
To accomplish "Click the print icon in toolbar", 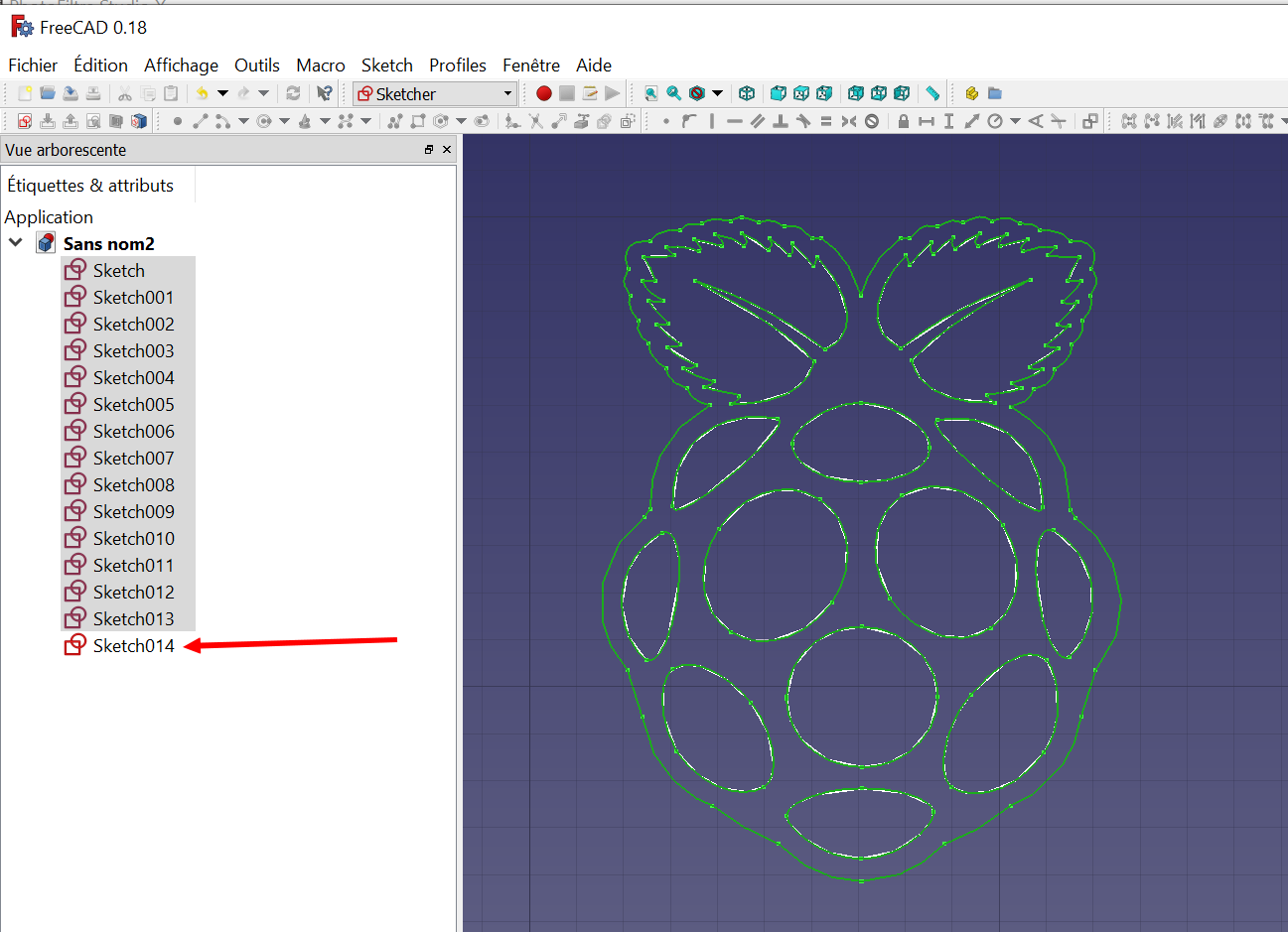I will pos(93,93).
